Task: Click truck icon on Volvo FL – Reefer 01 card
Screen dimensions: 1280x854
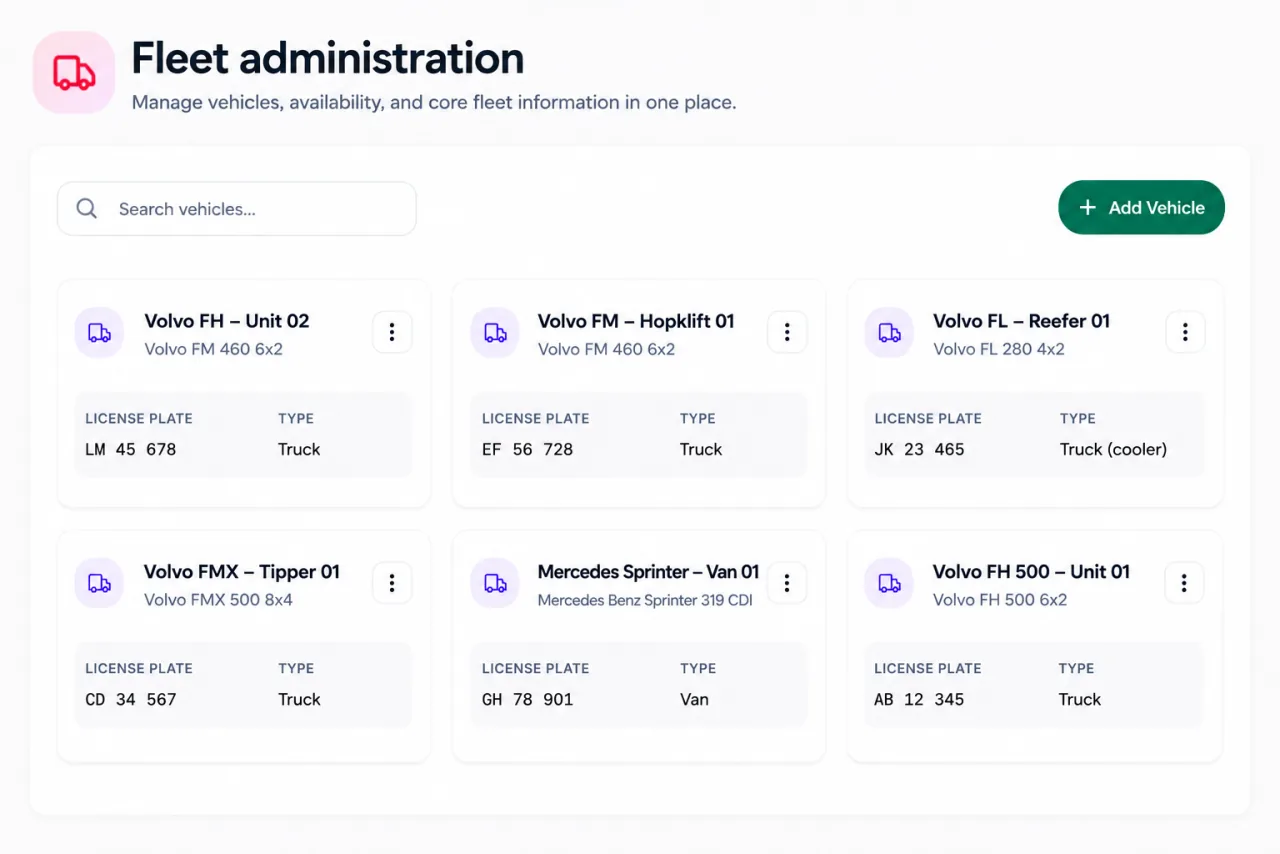Action: [889, 333]
